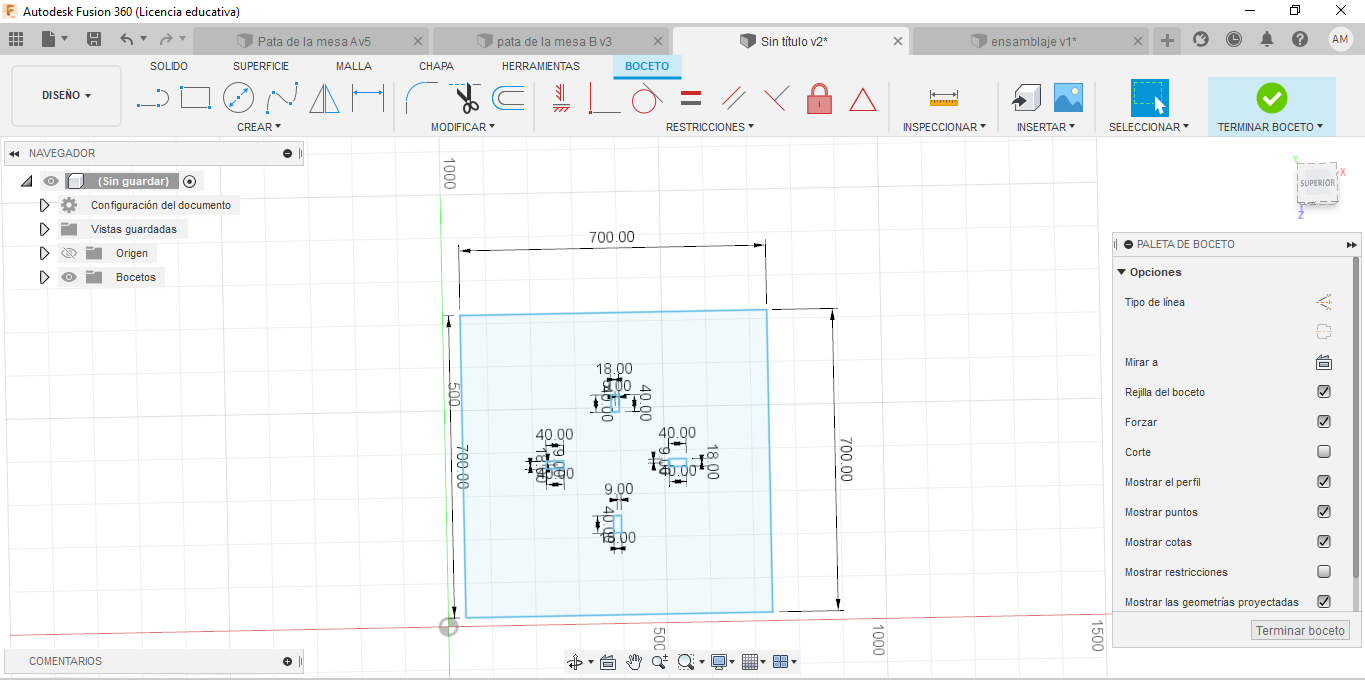Choose the Trim scissors tool

(x=466, y=98)
